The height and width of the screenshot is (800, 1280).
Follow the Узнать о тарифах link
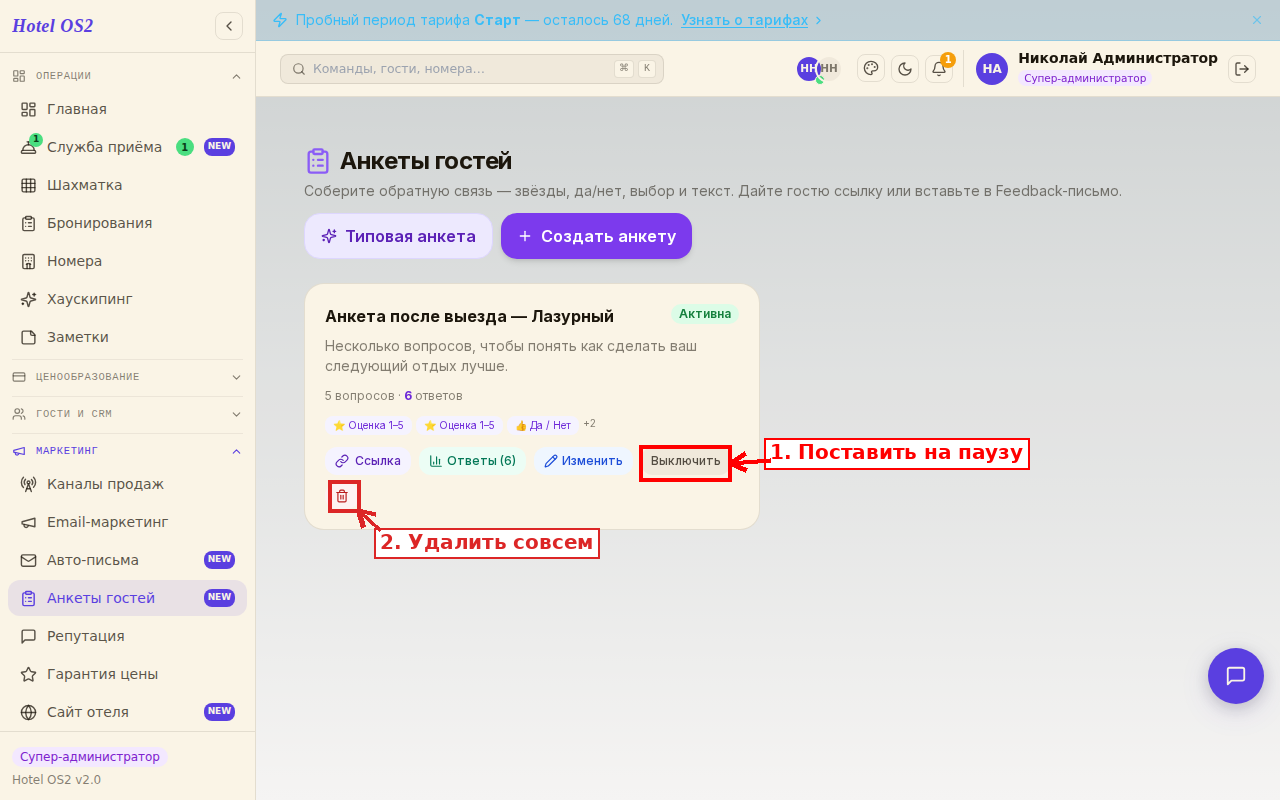click(x=745, y=20)
